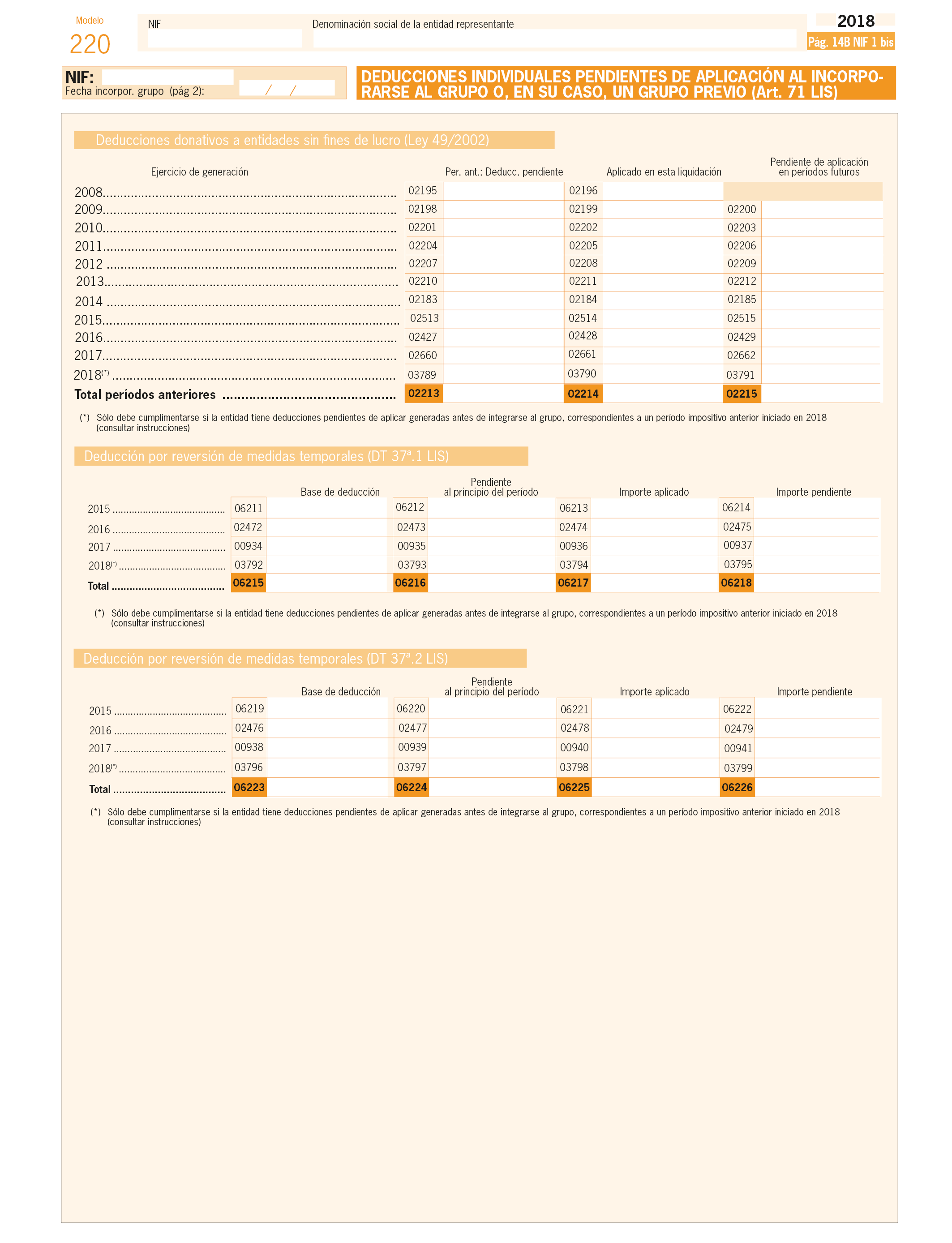Viewport: 952px width, 1243px height.
Task: Click total field for box 06215
Action: (x=326, y=583)
